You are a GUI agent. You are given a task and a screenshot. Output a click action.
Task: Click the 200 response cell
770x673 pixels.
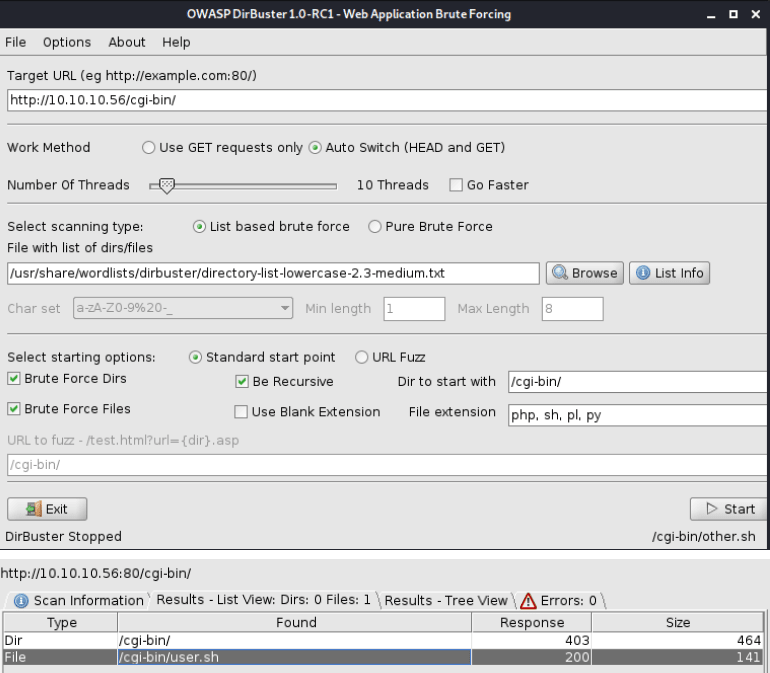532,657
